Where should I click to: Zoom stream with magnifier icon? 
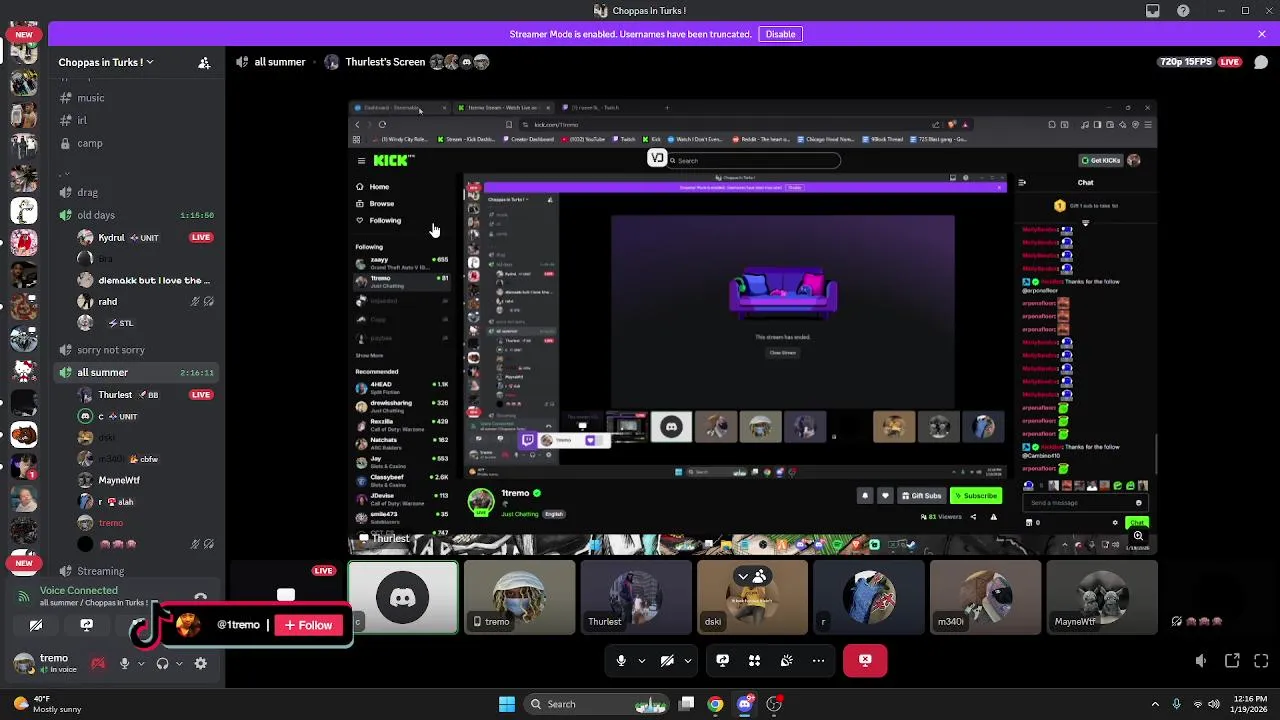(x=1138, y=536)
